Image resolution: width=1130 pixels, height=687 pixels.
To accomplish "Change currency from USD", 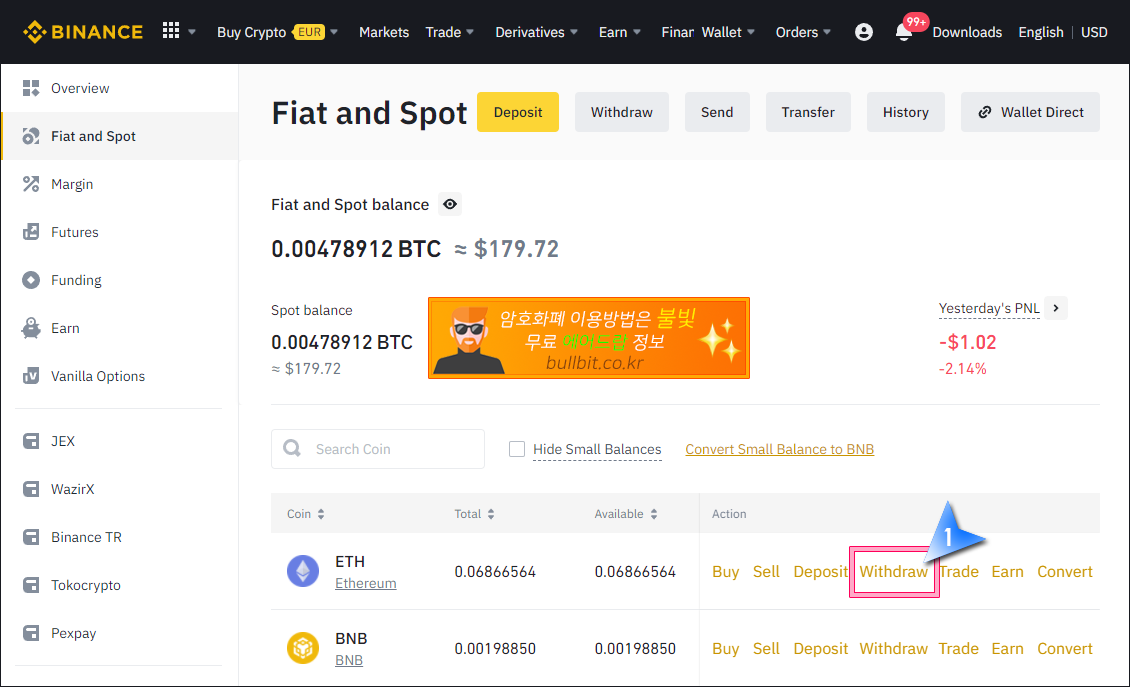I will click(1094, 32).
